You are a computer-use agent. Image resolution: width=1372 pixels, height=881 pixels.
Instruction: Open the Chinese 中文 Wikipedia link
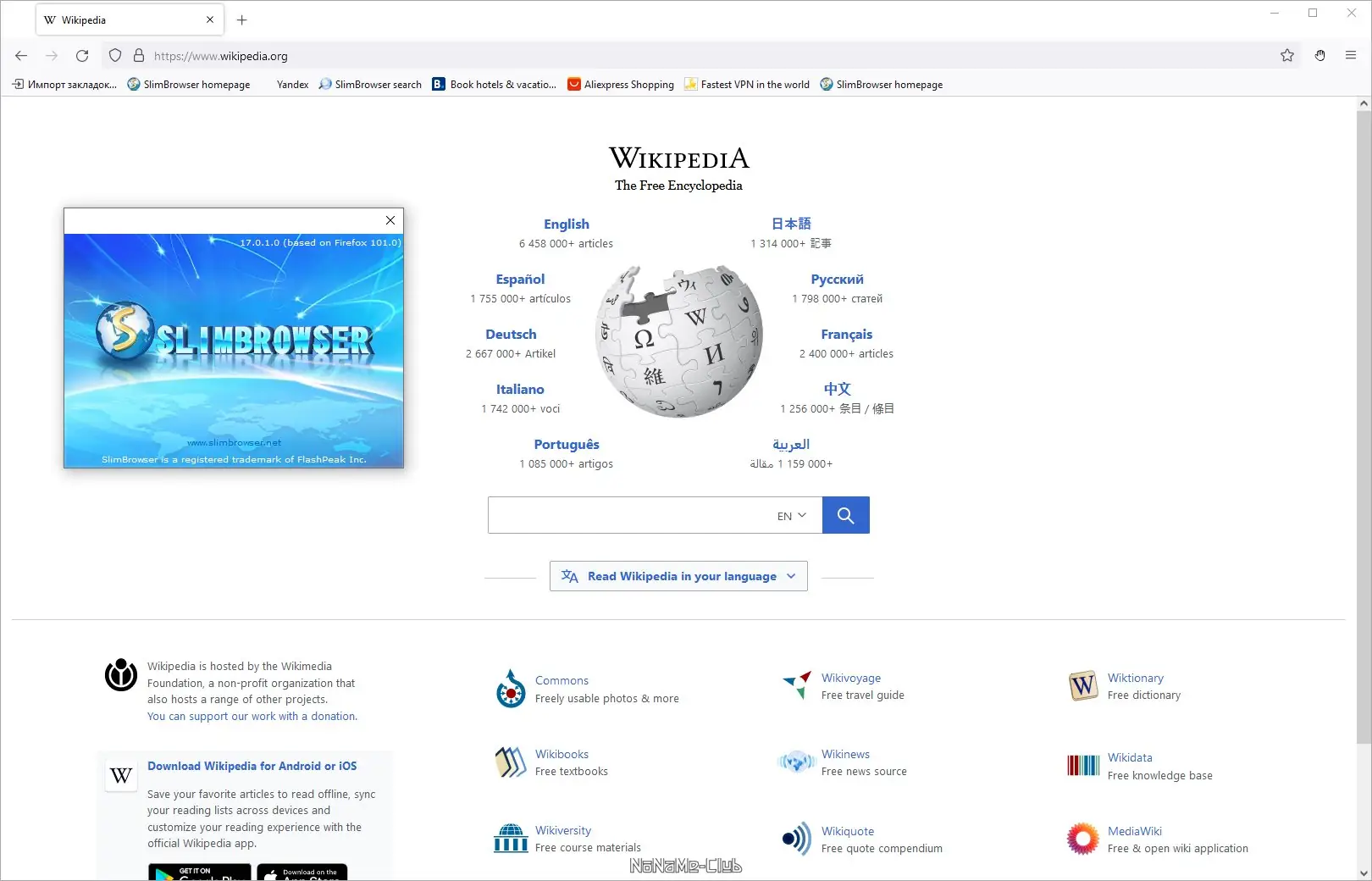click(837, 389)
